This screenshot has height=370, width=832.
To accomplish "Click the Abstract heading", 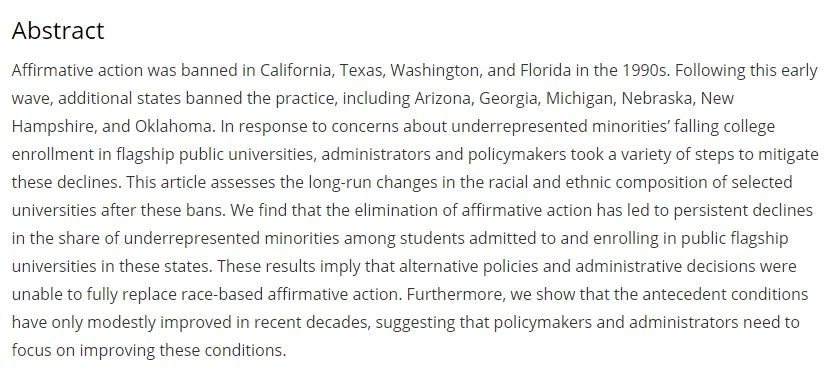I will (x=58, y=31).
